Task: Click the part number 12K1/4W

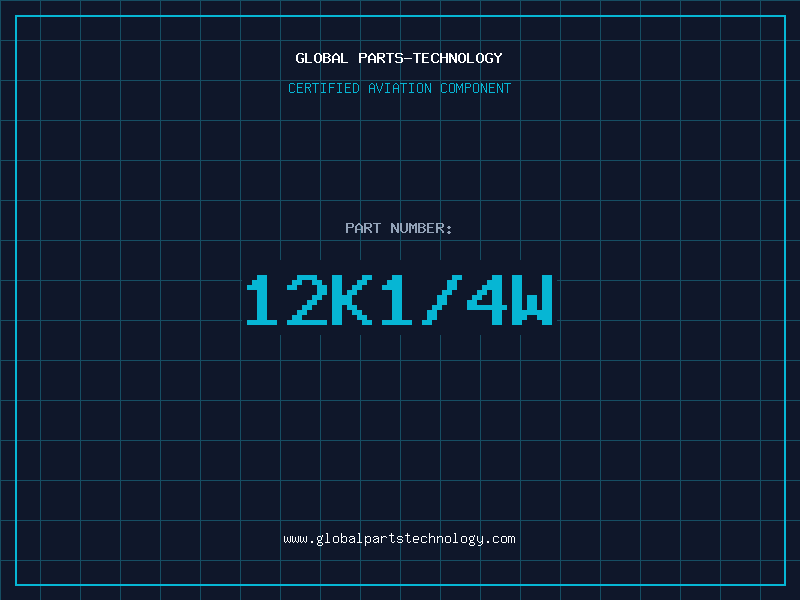Action: [399, 300]
